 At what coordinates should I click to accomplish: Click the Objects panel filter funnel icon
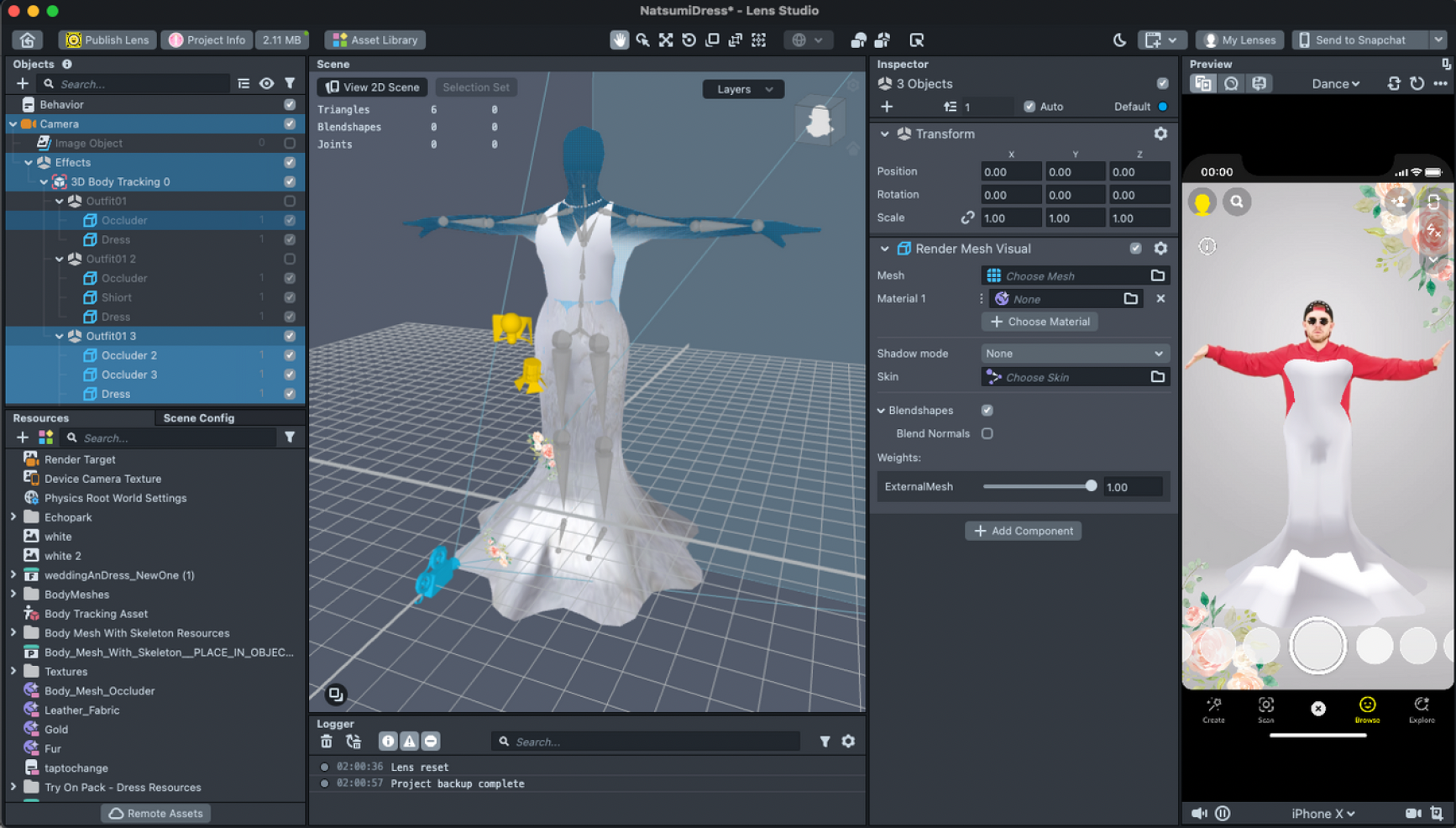(290, 83)
